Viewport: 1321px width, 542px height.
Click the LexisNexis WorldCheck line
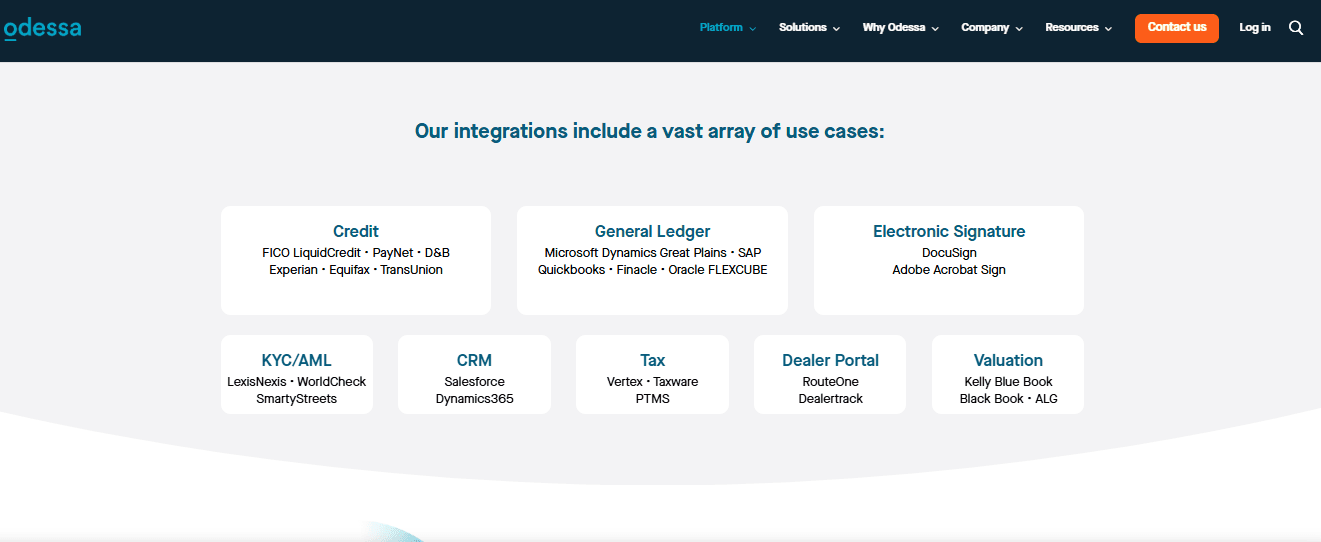click(296, 382)
